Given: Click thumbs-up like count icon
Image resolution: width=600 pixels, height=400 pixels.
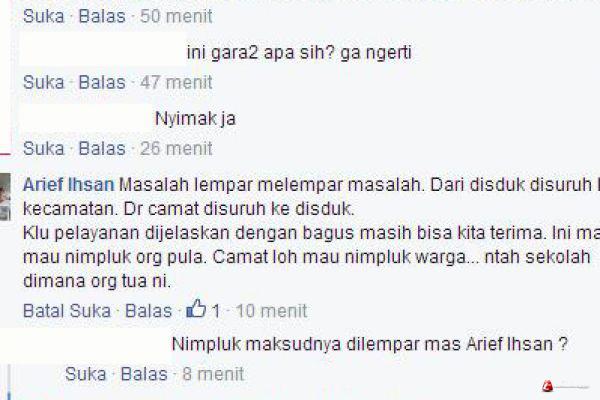Looking at the screenshot, I should click(196, 309).
